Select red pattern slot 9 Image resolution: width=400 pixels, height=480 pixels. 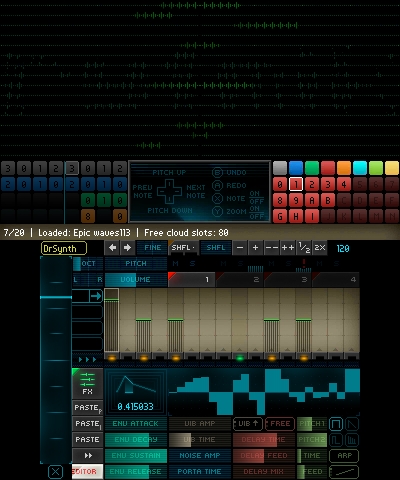296,200
